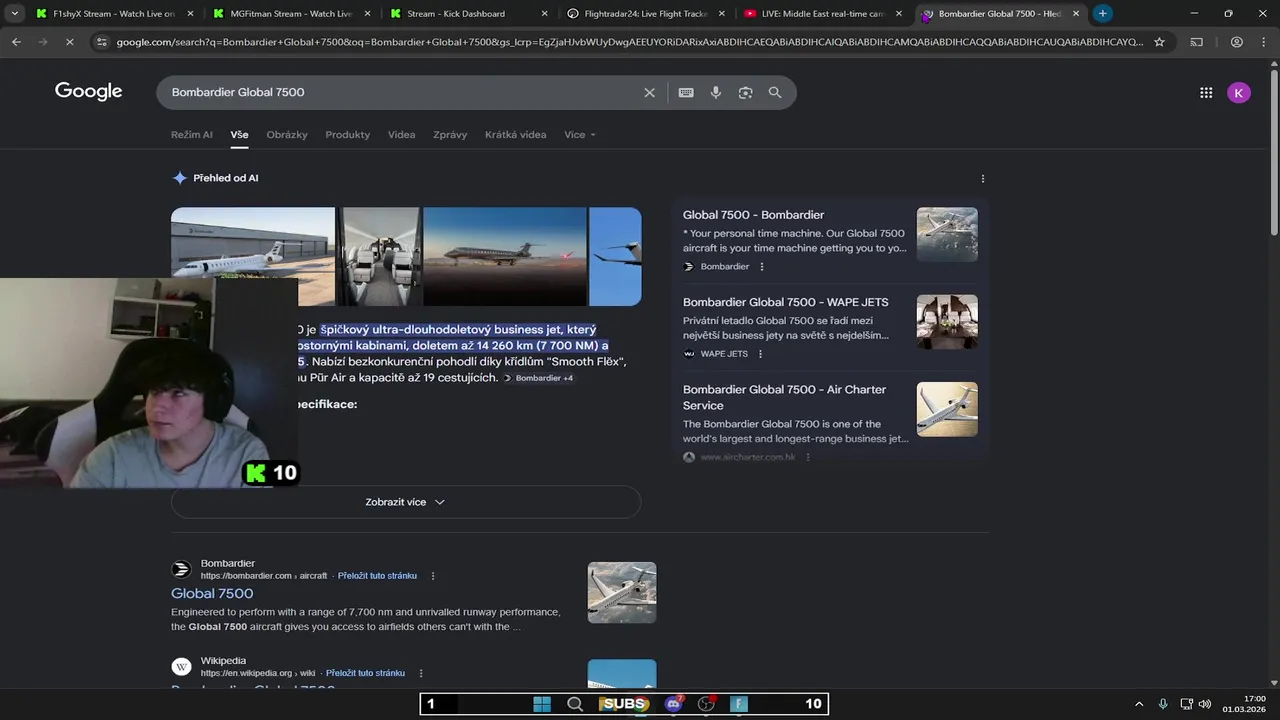Open the tab search dropdown in Chrome
This screenshot has height=720, width=1280.
[x=15, y=14]
